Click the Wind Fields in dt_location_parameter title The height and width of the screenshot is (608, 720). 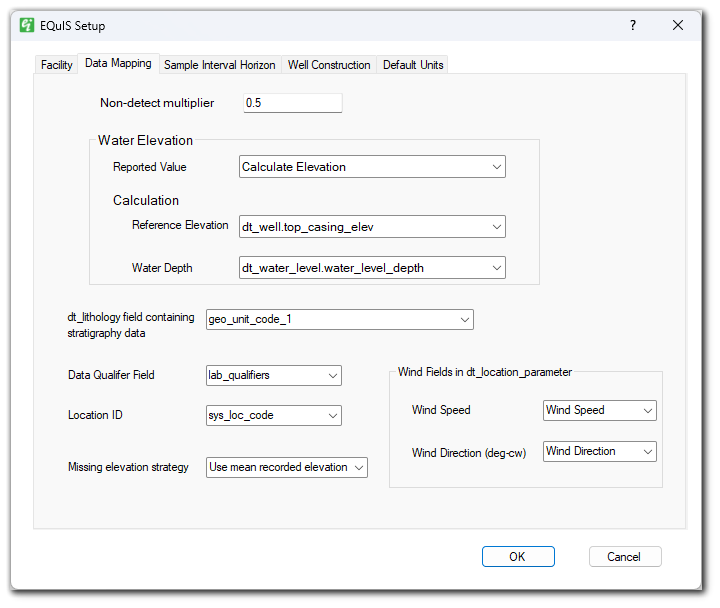tap(485, 372)
